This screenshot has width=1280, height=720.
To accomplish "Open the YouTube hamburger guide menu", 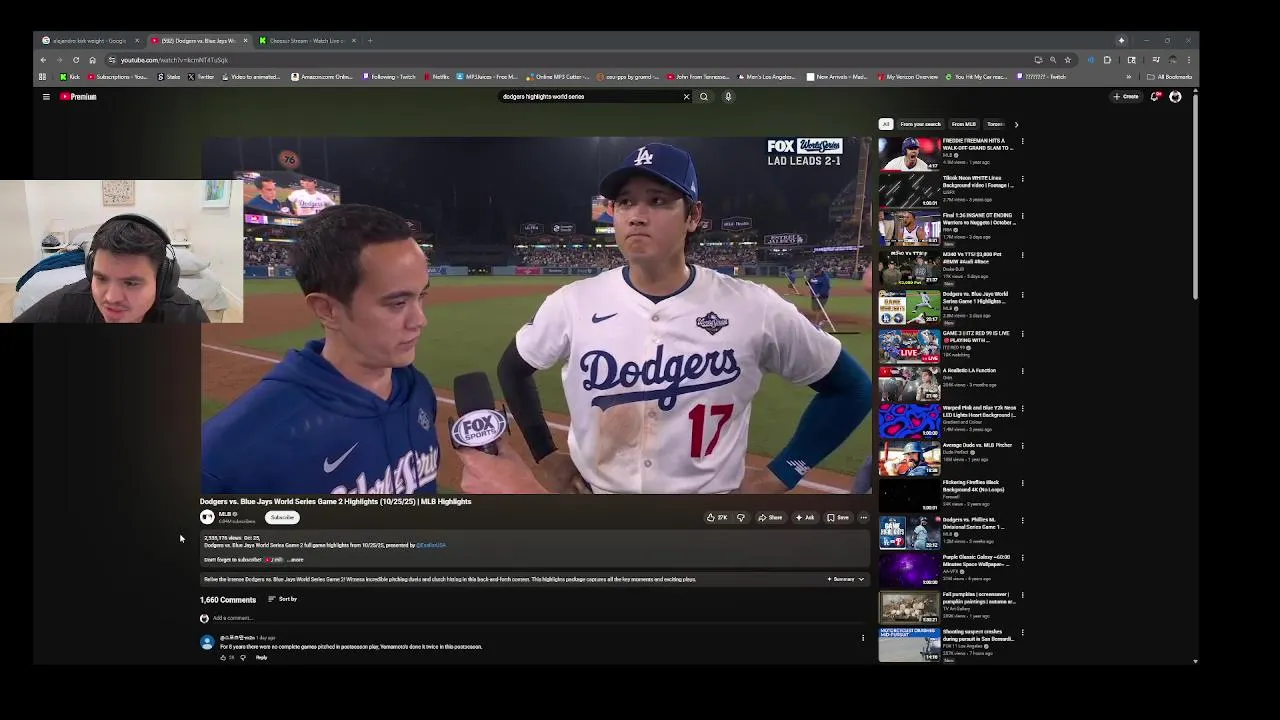I will [46, 97].
